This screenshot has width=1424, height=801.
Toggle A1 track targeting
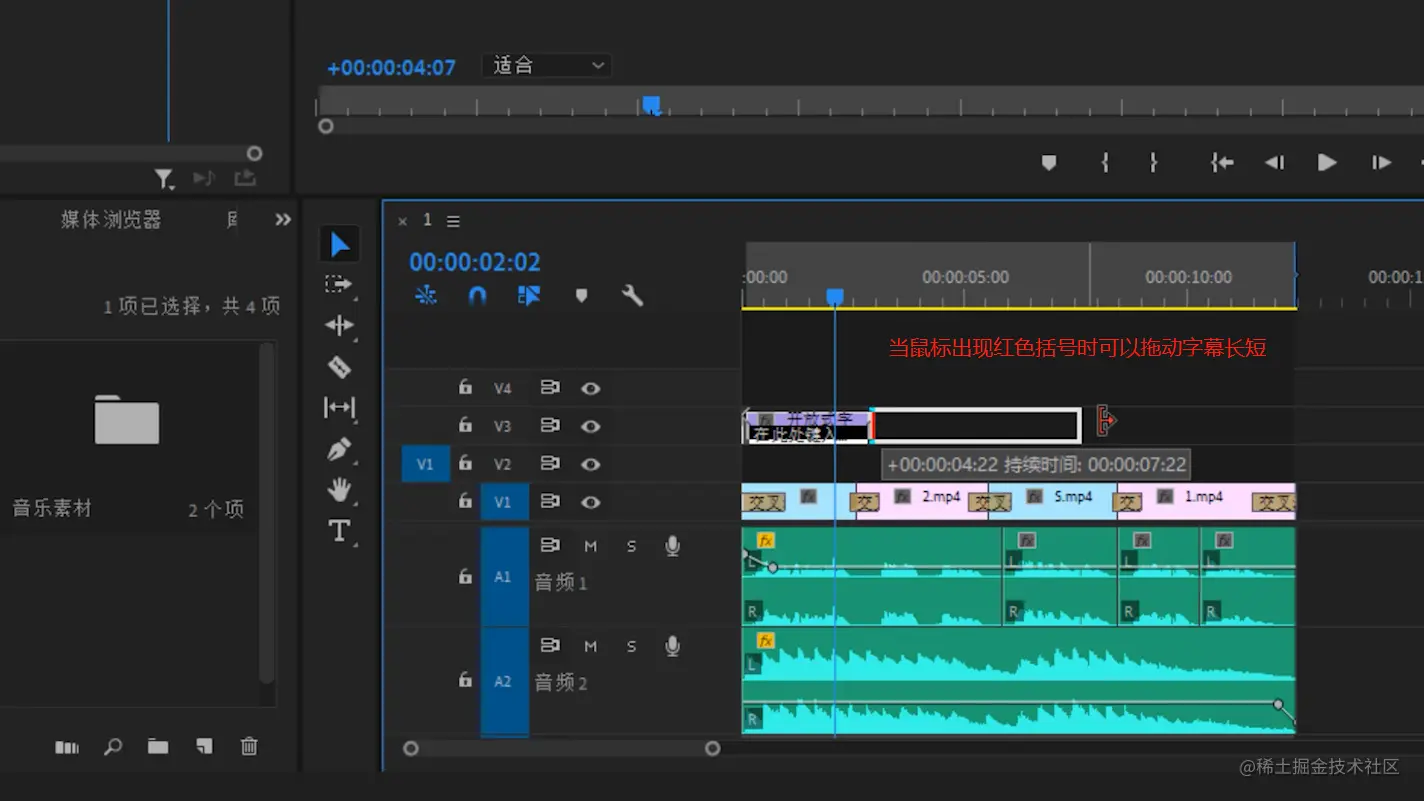tap(503, 577)
